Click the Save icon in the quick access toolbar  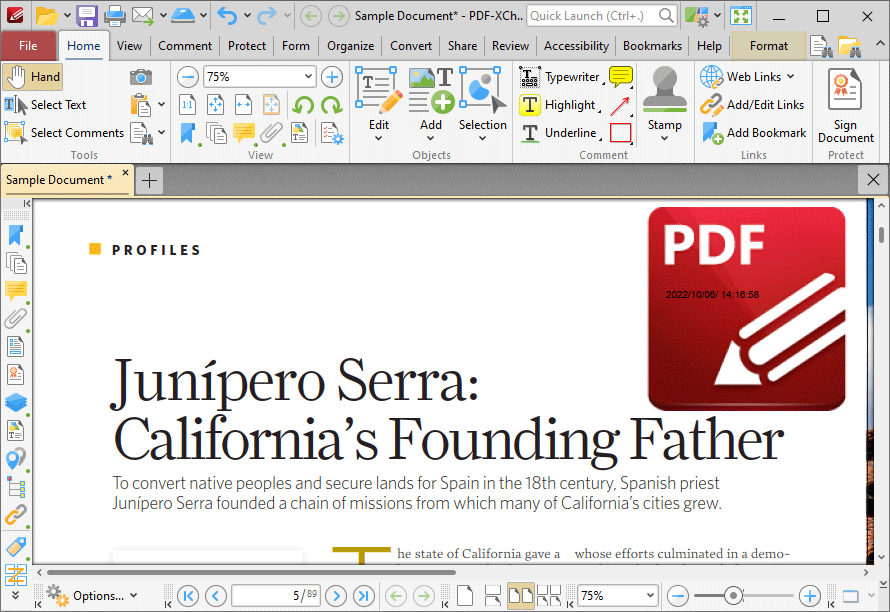[87, 16]
